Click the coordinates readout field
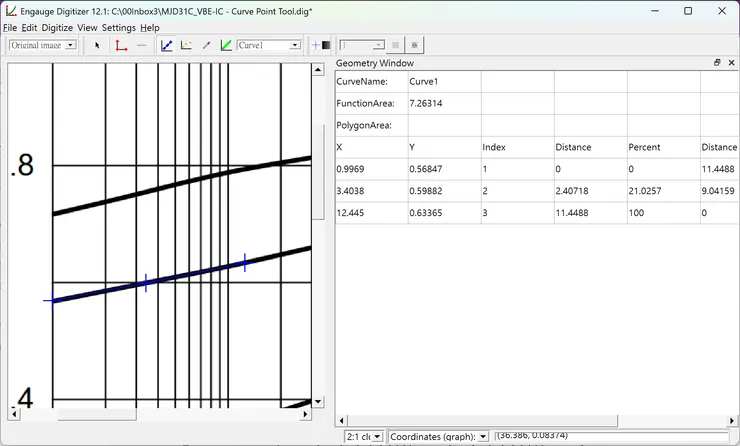 (612, 436)
